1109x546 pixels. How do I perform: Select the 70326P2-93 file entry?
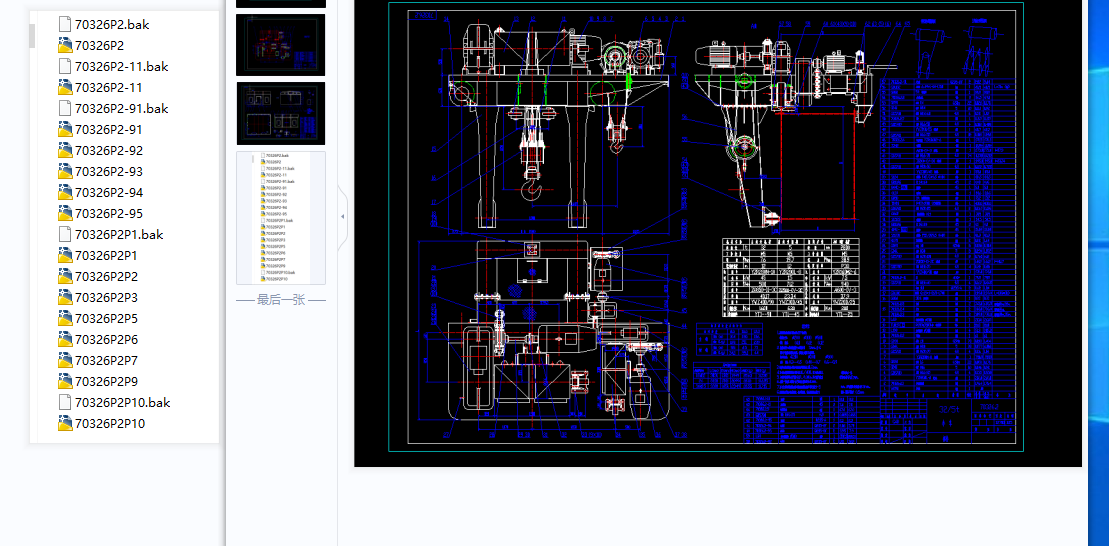pos(108,172)
